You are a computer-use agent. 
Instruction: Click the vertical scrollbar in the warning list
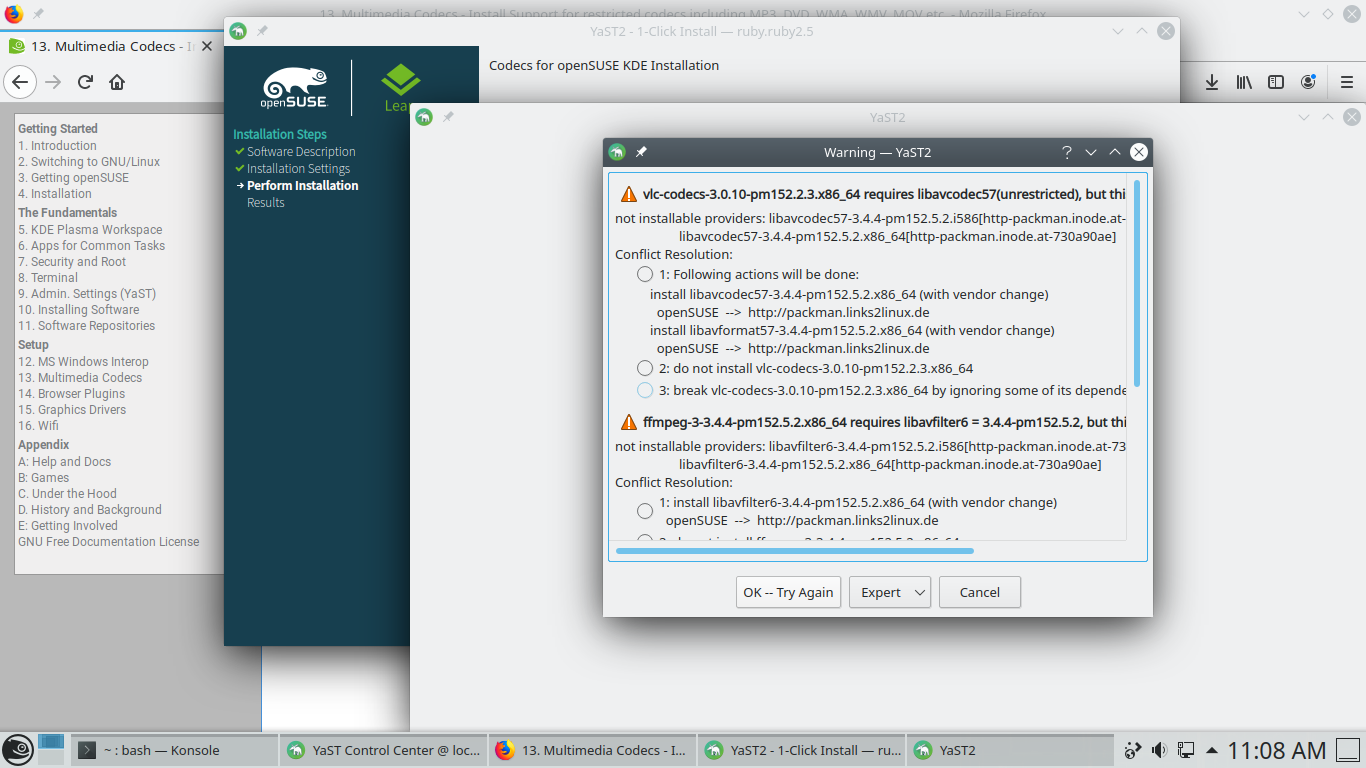[x=1137, y=283]
